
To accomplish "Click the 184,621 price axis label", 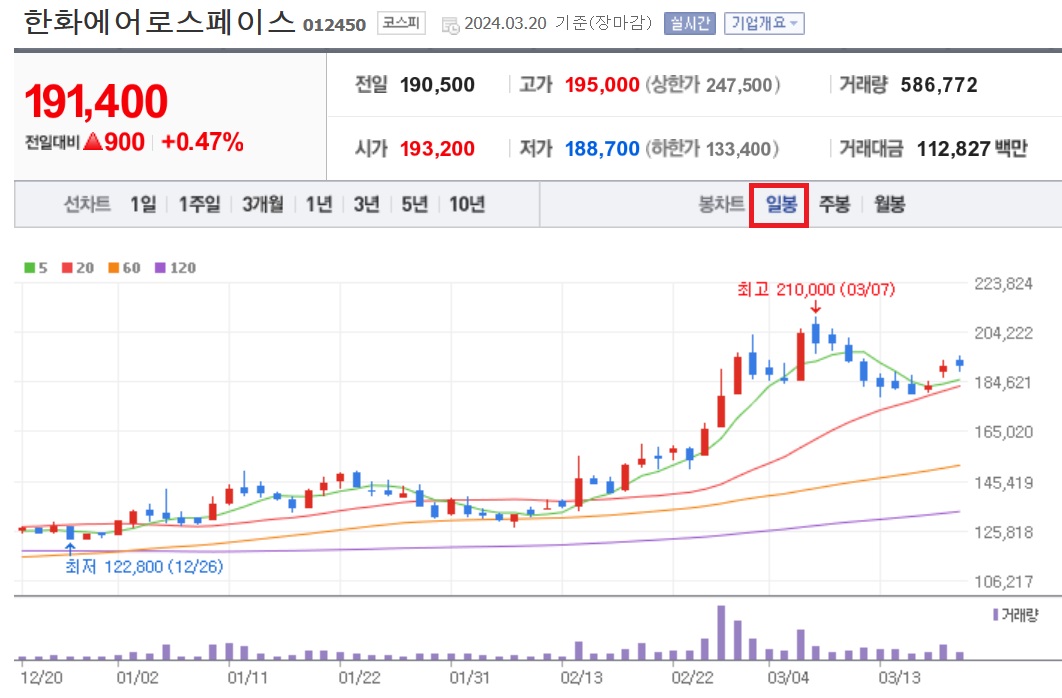I will pos(1003,383).
